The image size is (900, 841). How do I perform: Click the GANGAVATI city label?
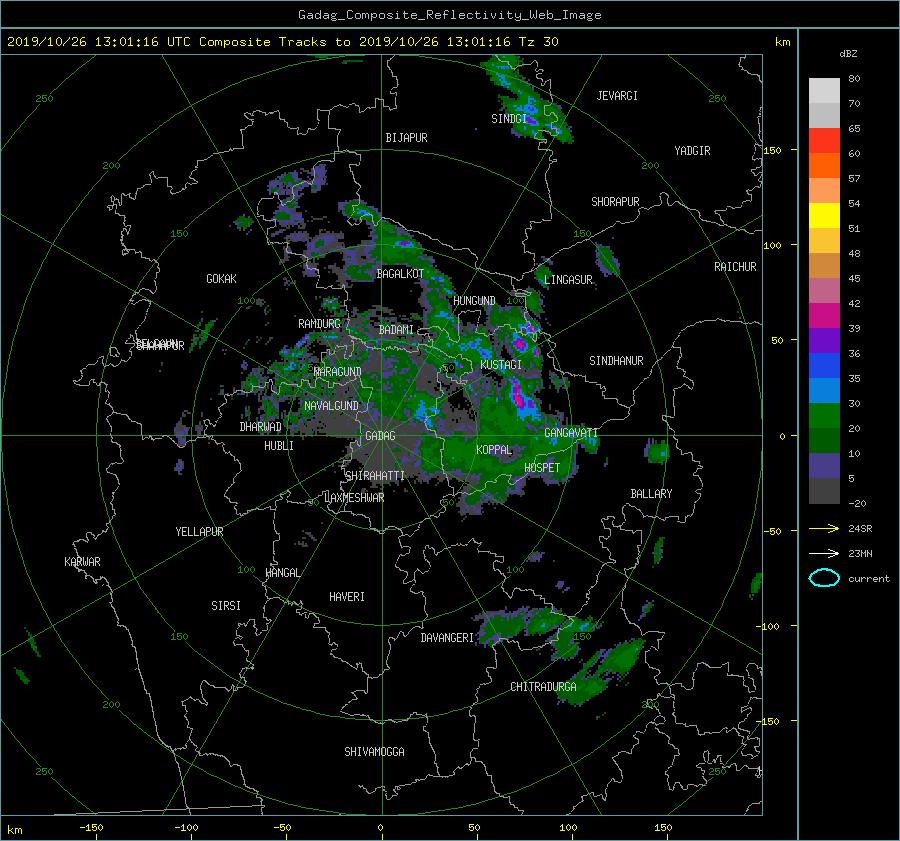coord(571,433)
